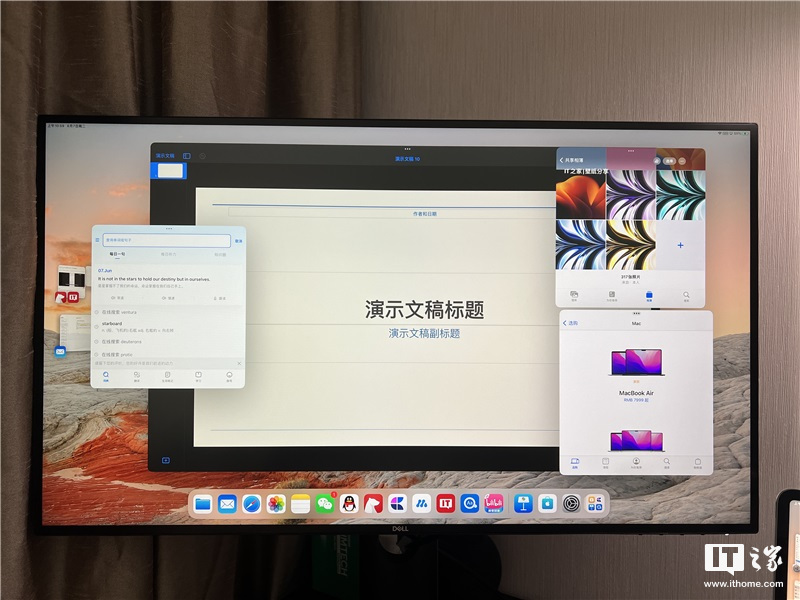Open the Library tab in Photos bottom bar
Viewport: 800px width, 600px height.
pos(574,296)
